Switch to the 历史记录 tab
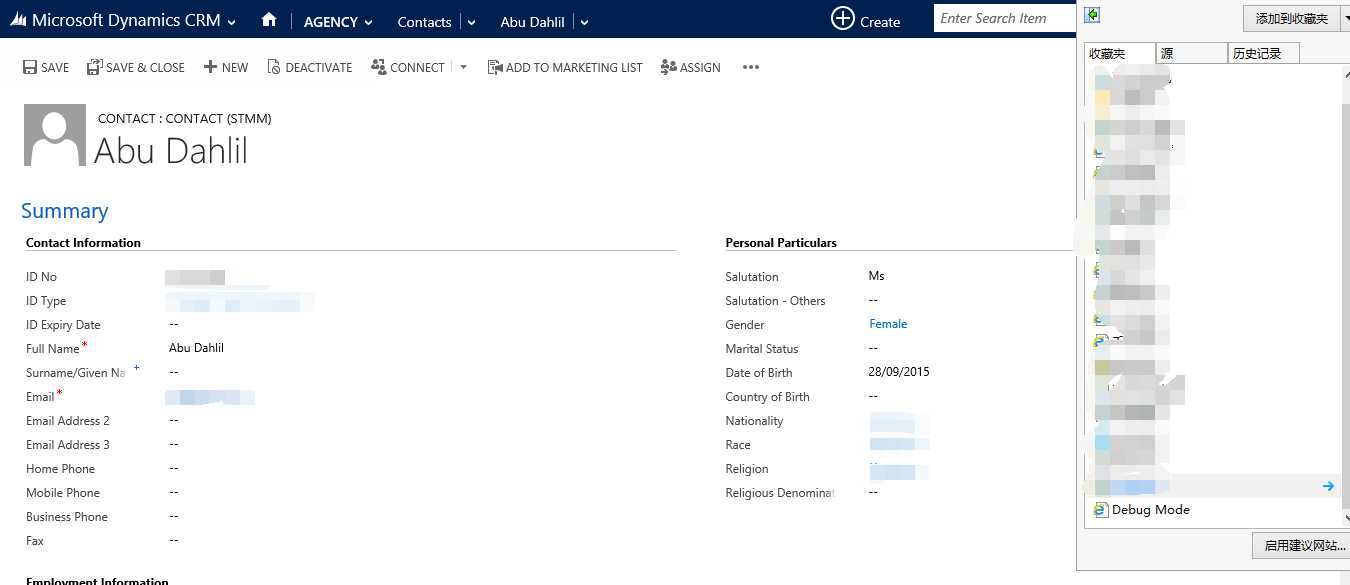The height and width of the screenshot is (585, 1350). [1264, 53]
